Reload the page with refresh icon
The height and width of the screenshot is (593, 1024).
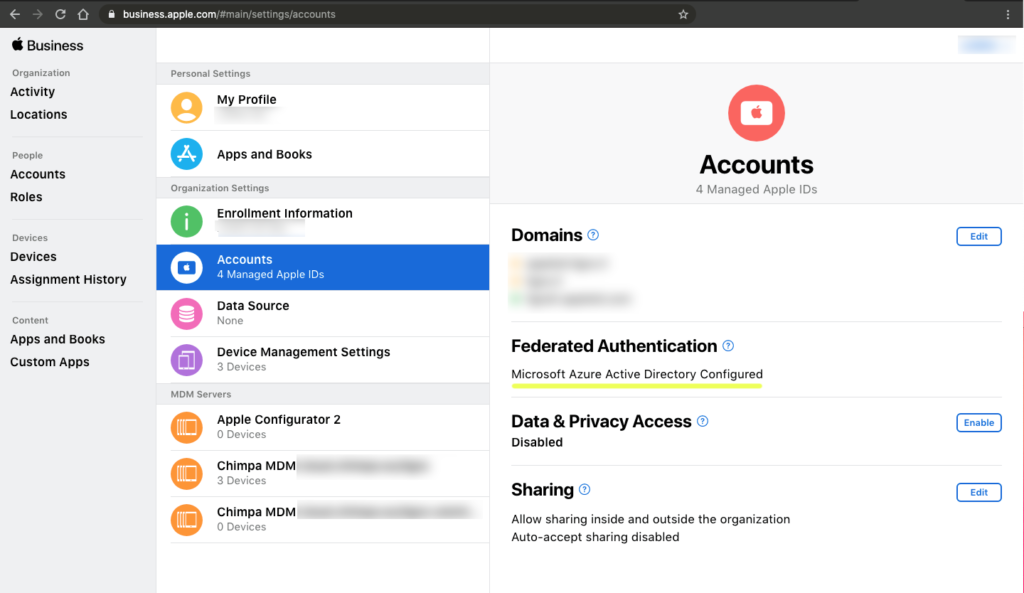pyautogui.click(x=60, y=14)
